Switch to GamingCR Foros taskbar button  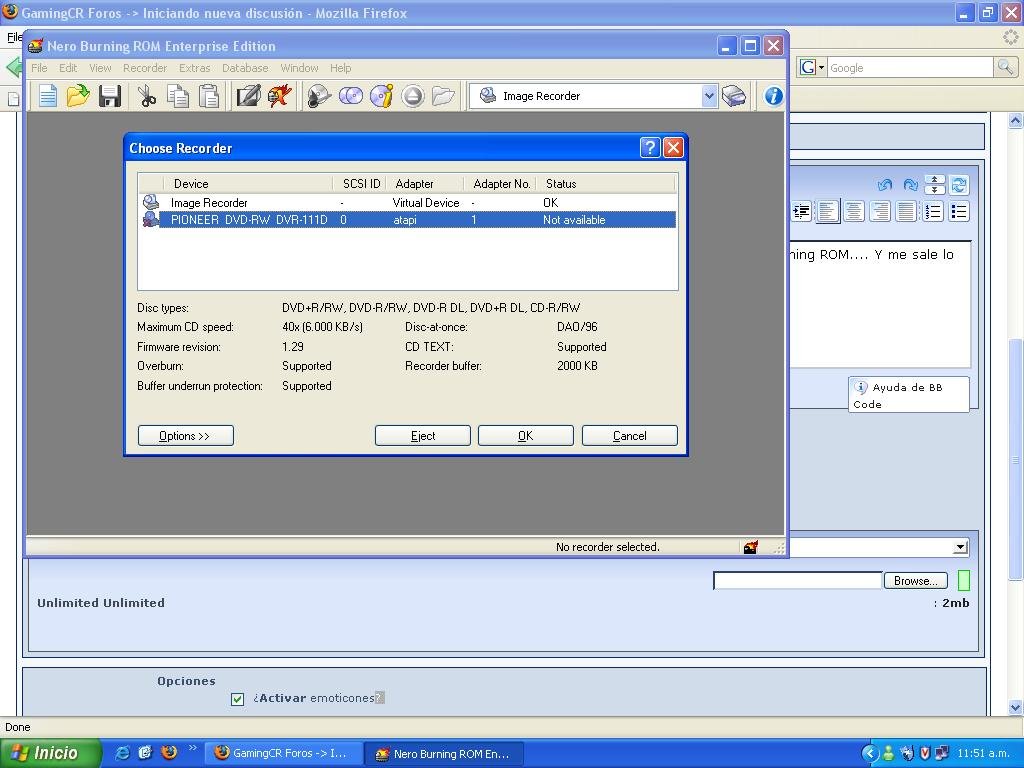coord(284,753)
